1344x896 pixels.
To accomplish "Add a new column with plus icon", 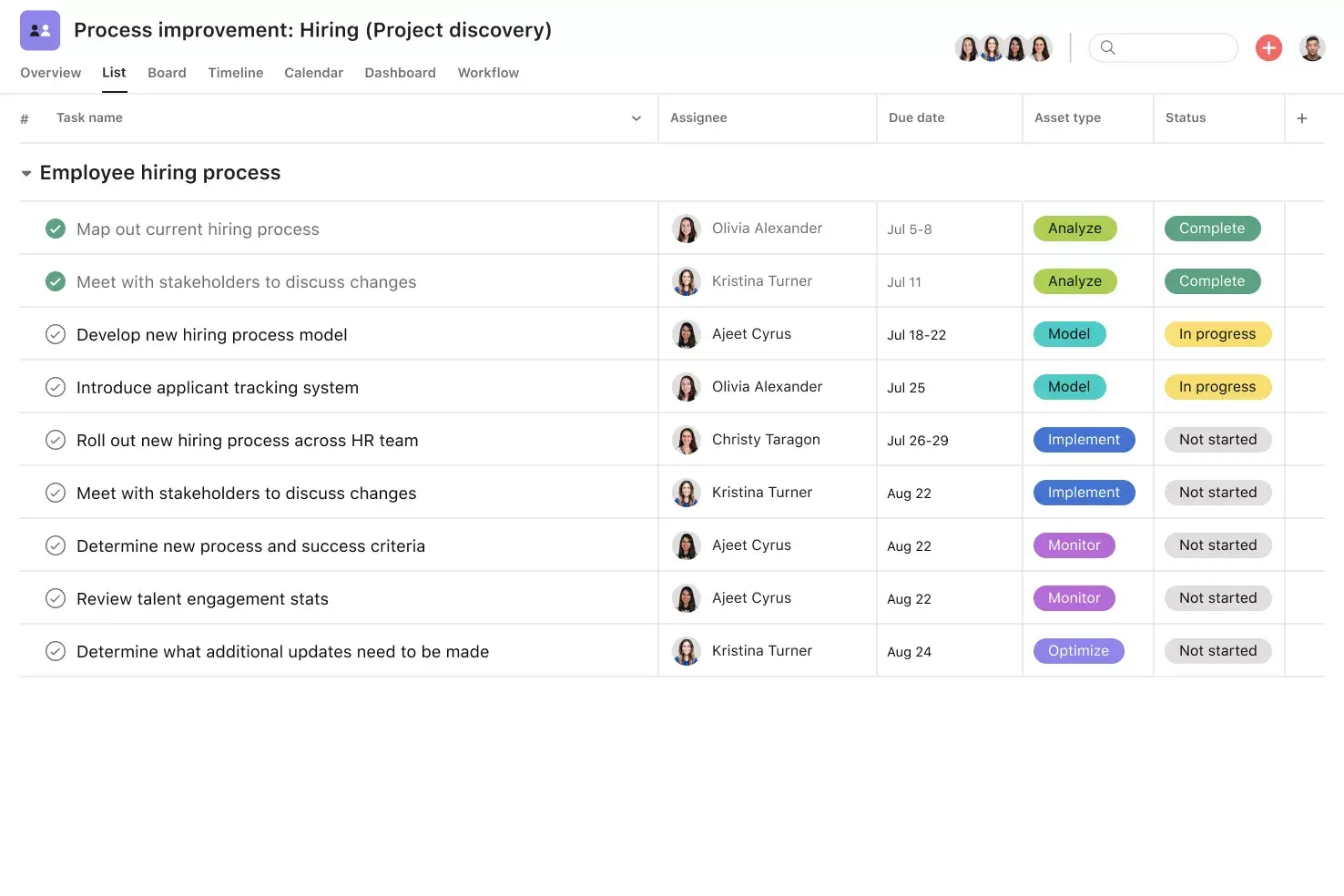I will click(1302, 118).
